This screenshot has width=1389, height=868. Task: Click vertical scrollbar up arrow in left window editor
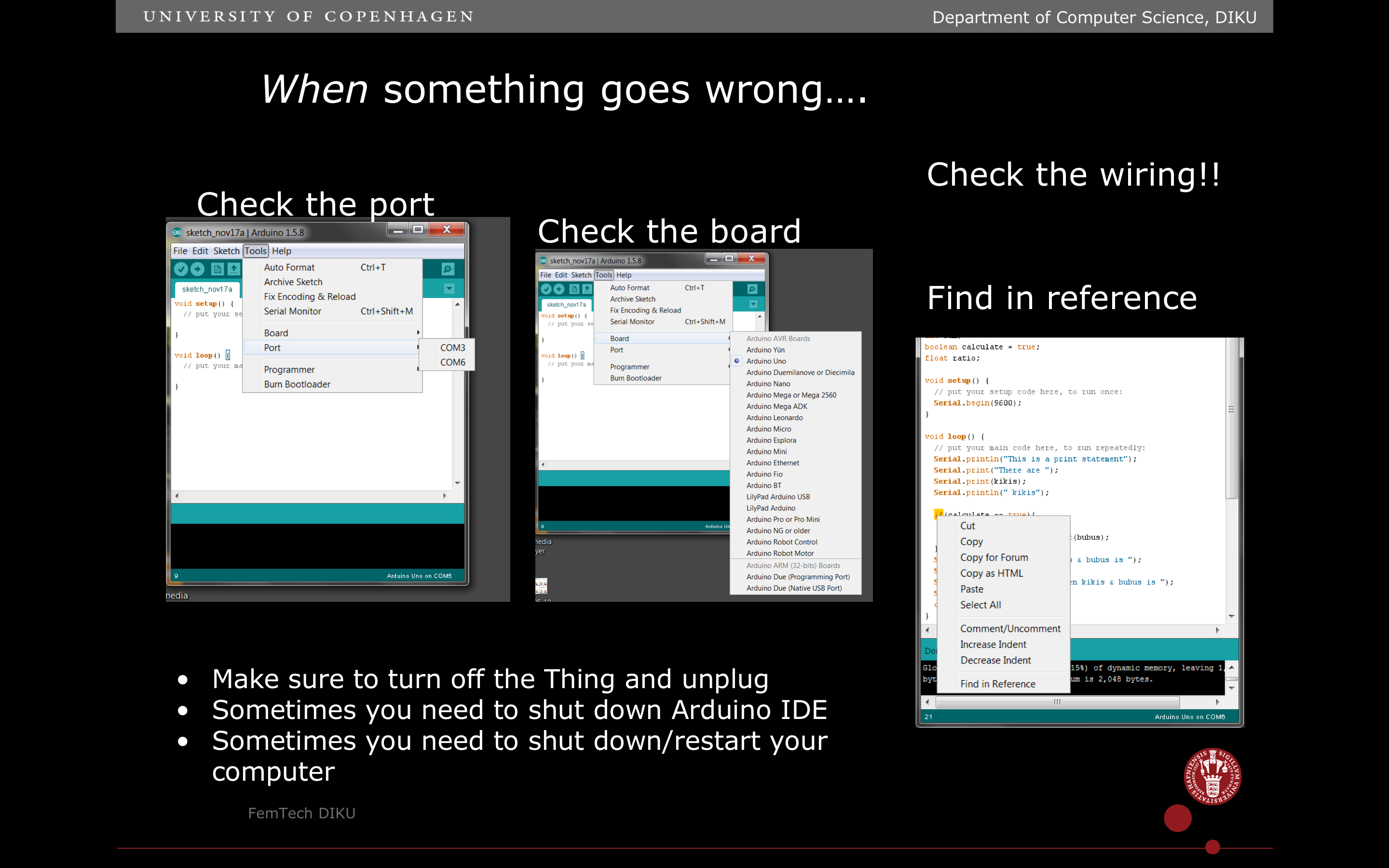(x=457, y=304)
